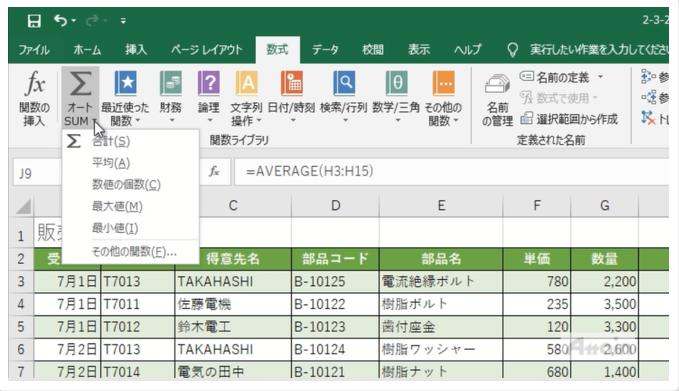Click the オートSUM sigma icon
This screenshot has height=391, width=679.
pos(81,84)
